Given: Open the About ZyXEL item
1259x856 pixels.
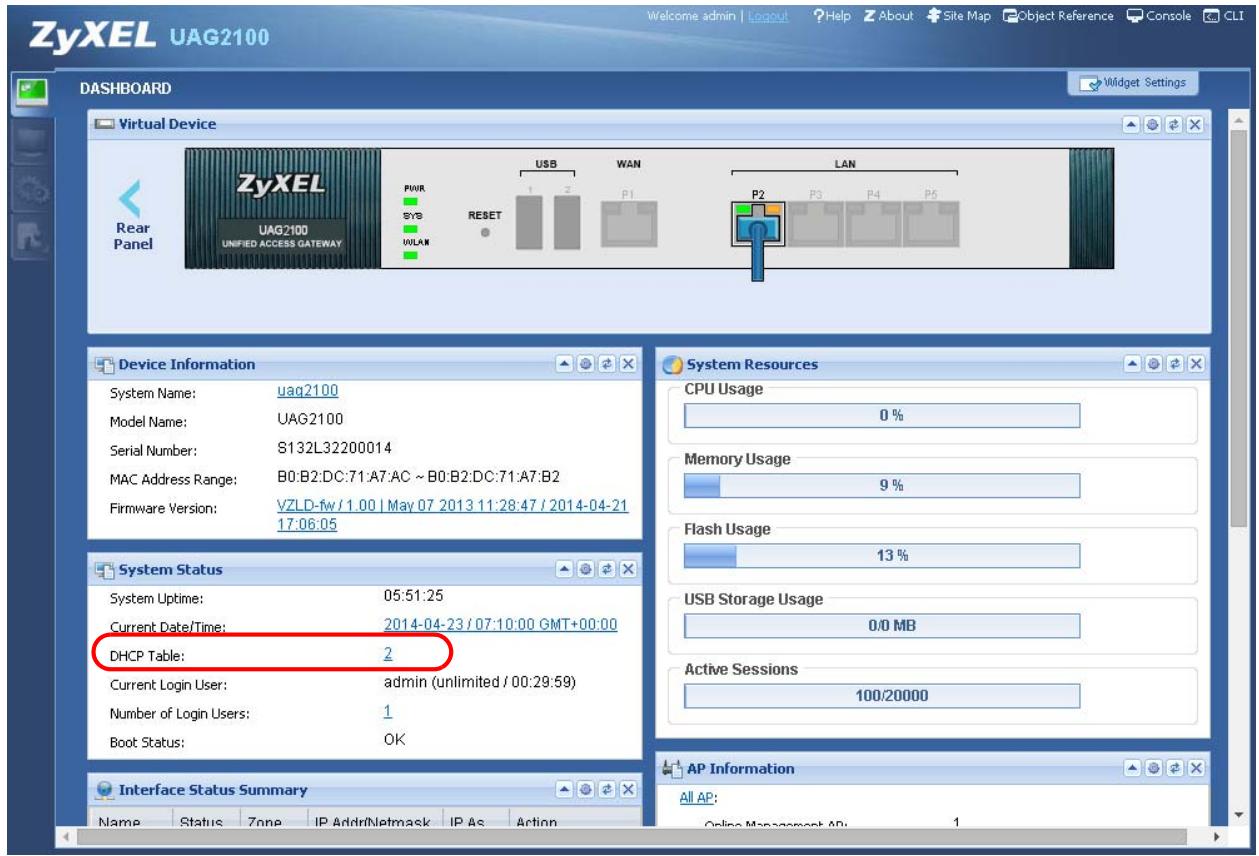Looking at the screenshot, I should pos(889,15).
